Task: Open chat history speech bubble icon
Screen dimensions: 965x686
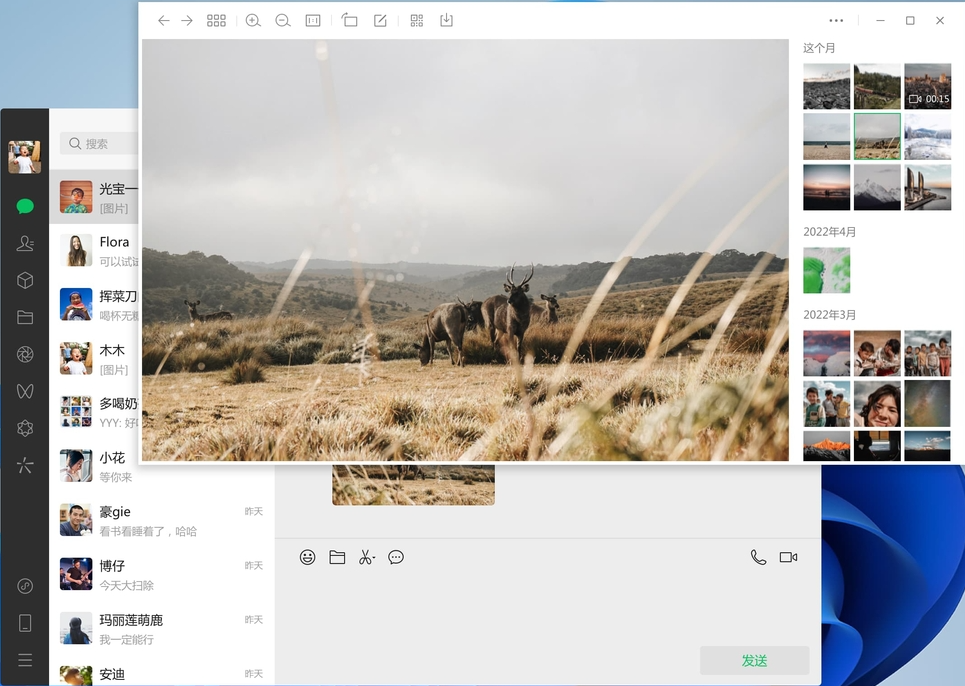Action: (396, 557)
